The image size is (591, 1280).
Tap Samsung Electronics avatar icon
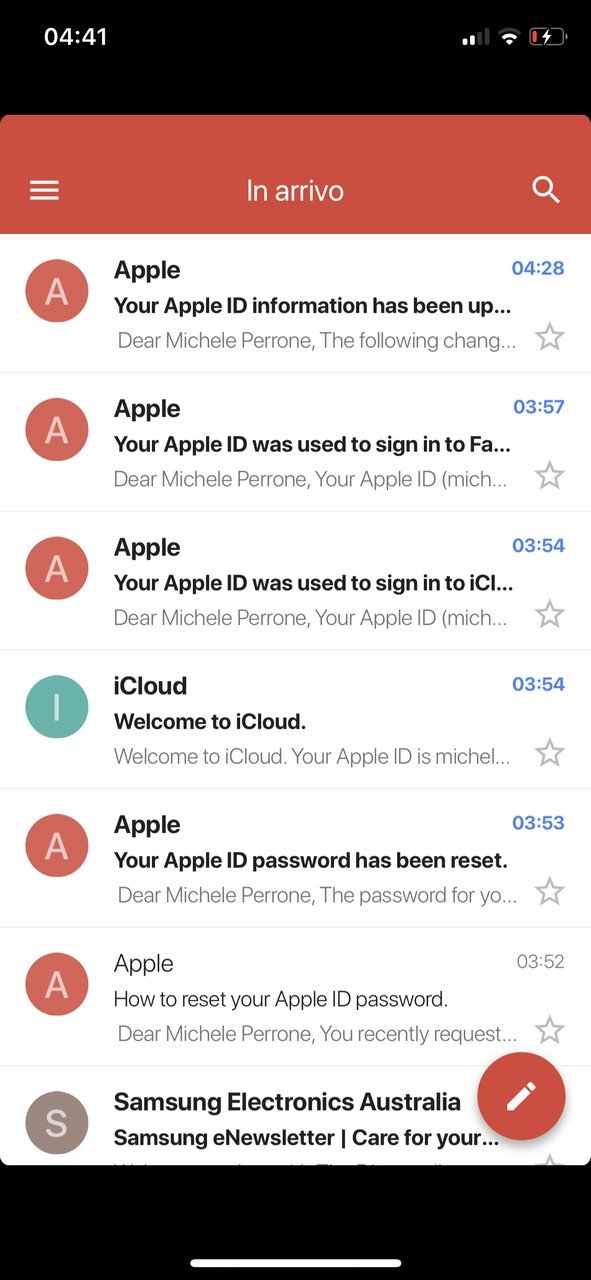click(x=57, y=1123)
